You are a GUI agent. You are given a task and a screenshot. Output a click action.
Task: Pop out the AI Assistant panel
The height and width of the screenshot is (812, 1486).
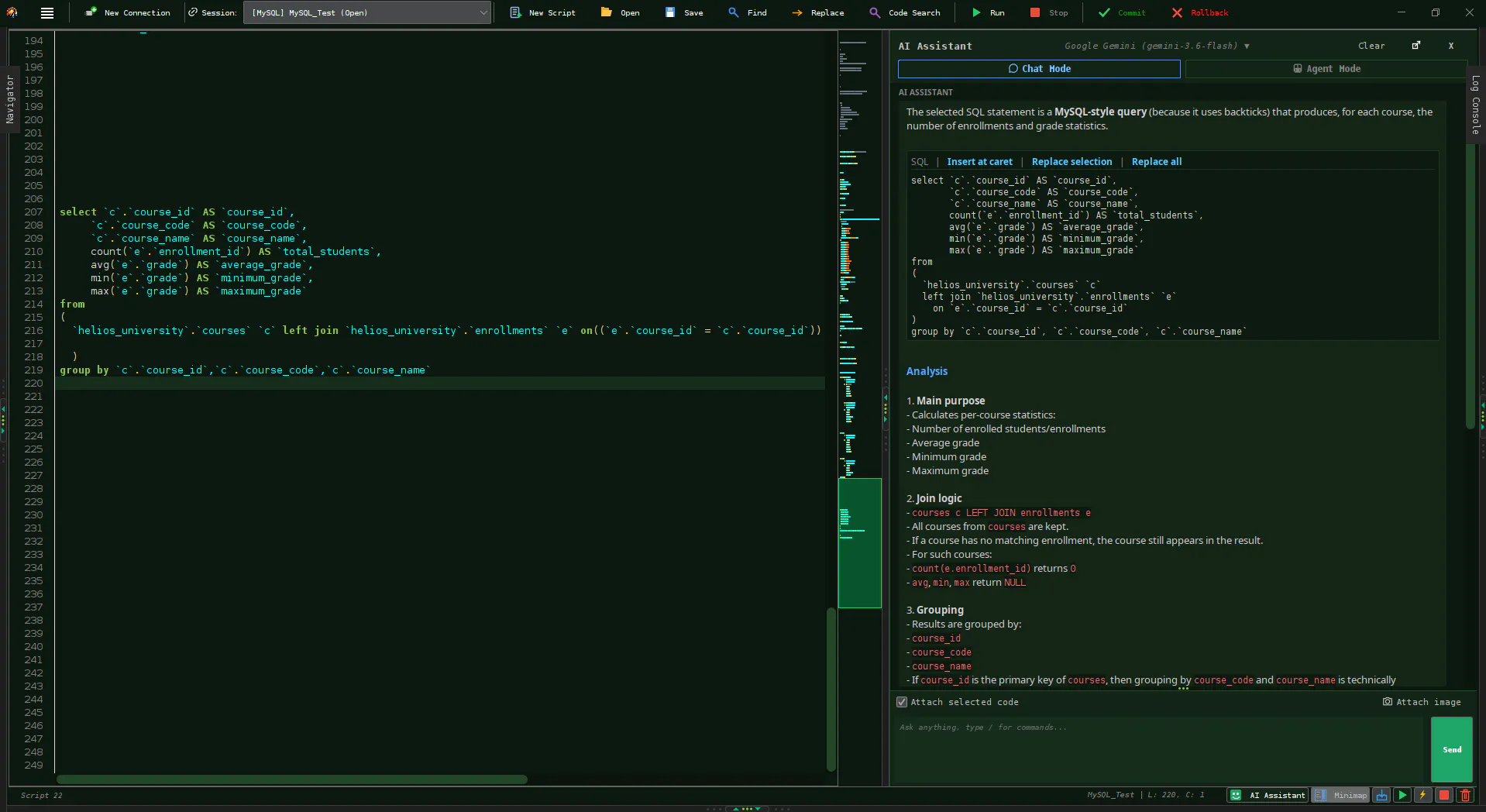1416,46
